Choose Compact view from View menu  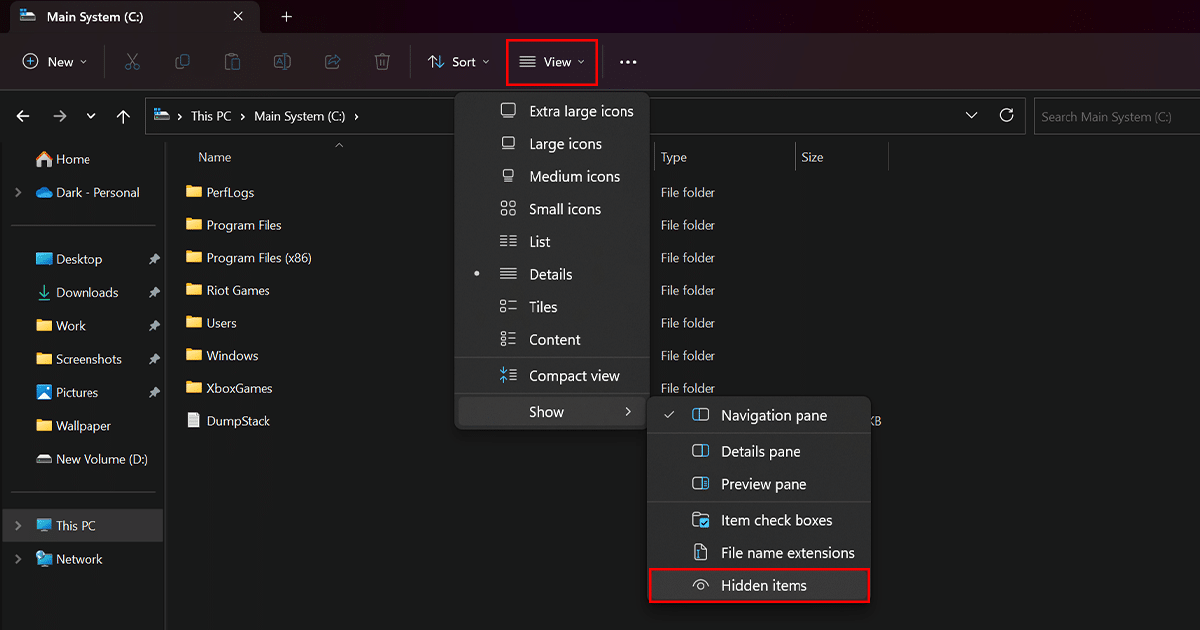(x=573, y=376)
